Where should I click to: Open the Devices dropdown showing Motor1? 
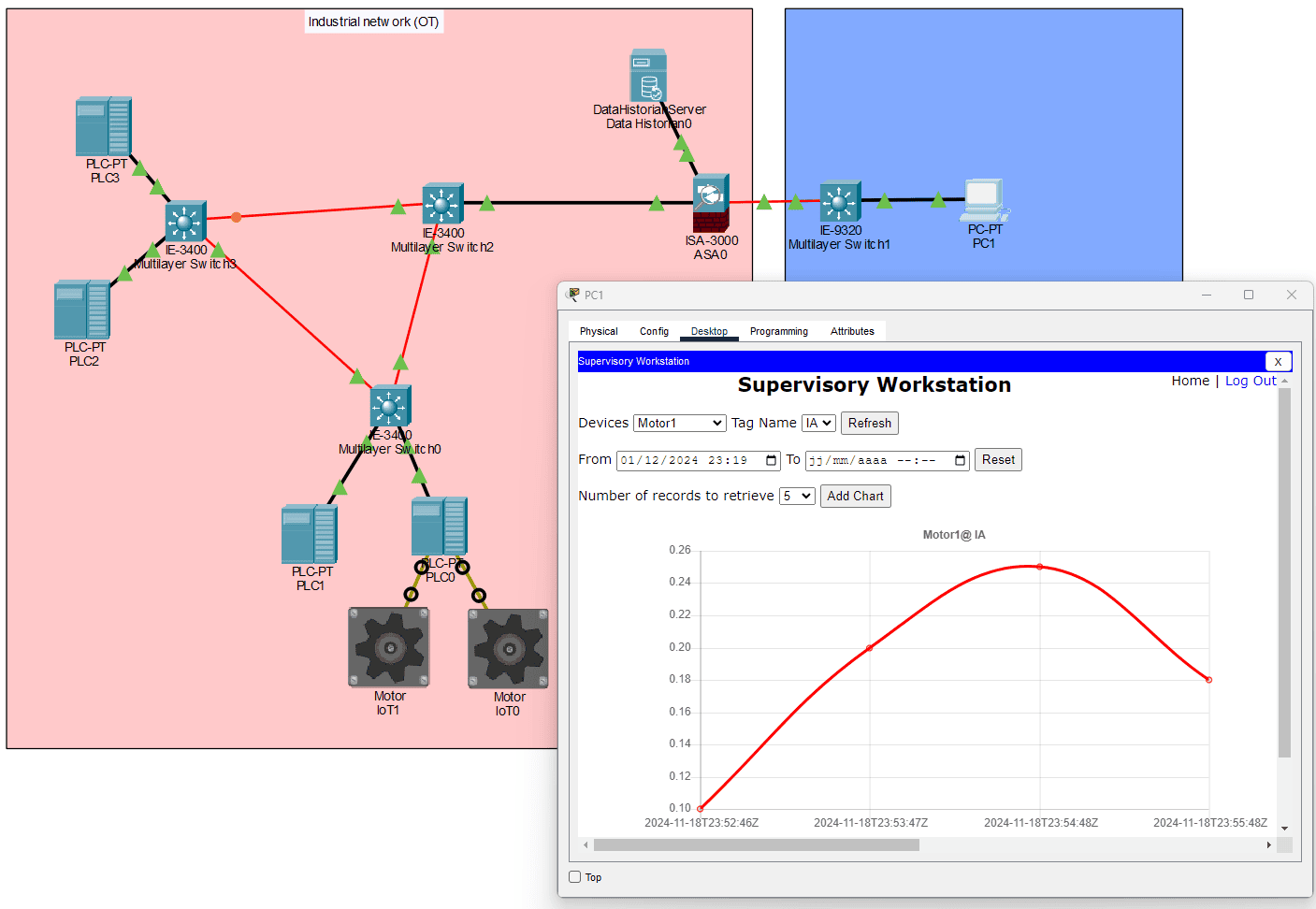pos(679,423)
